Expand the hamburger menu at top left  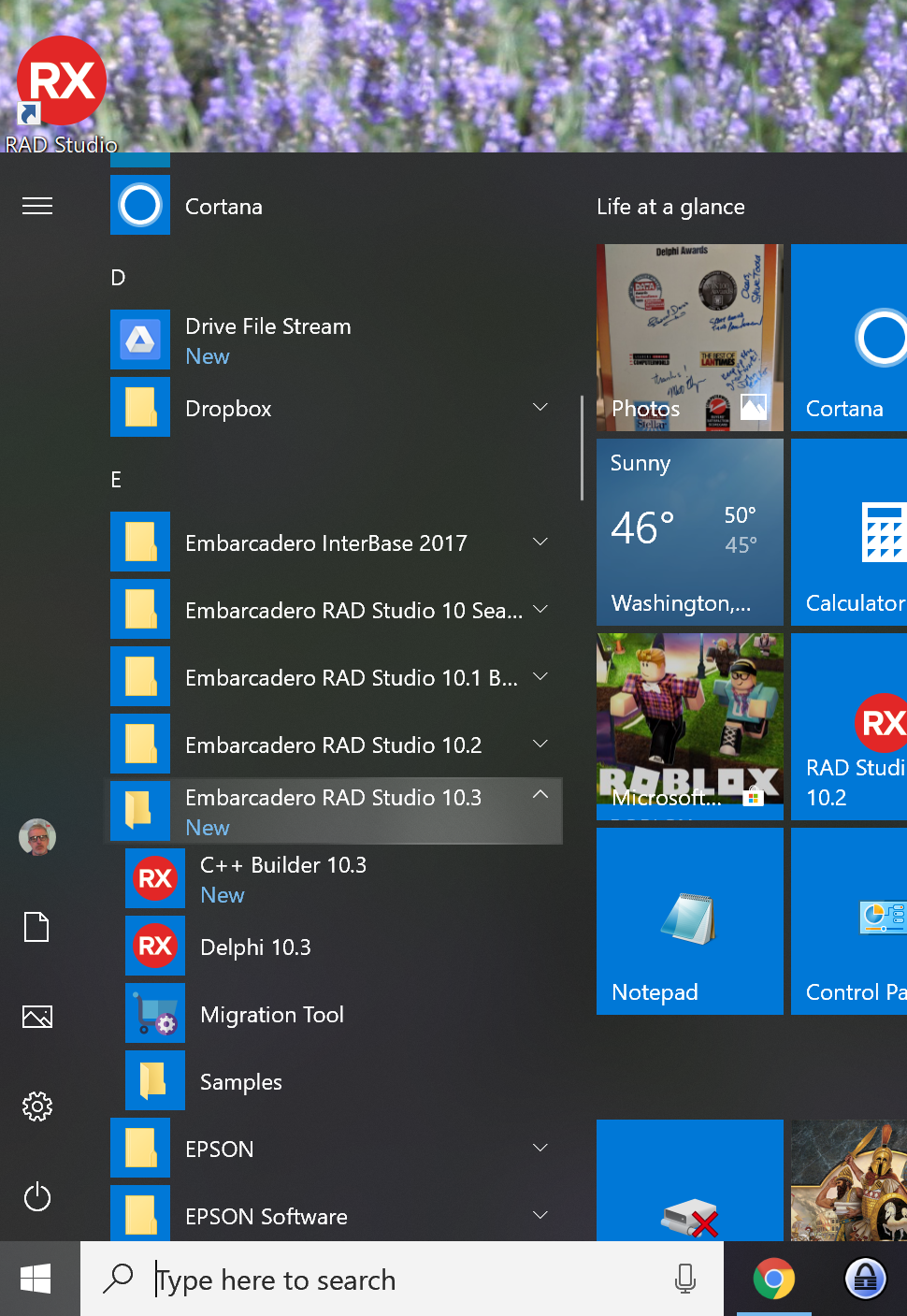[37, 206]
